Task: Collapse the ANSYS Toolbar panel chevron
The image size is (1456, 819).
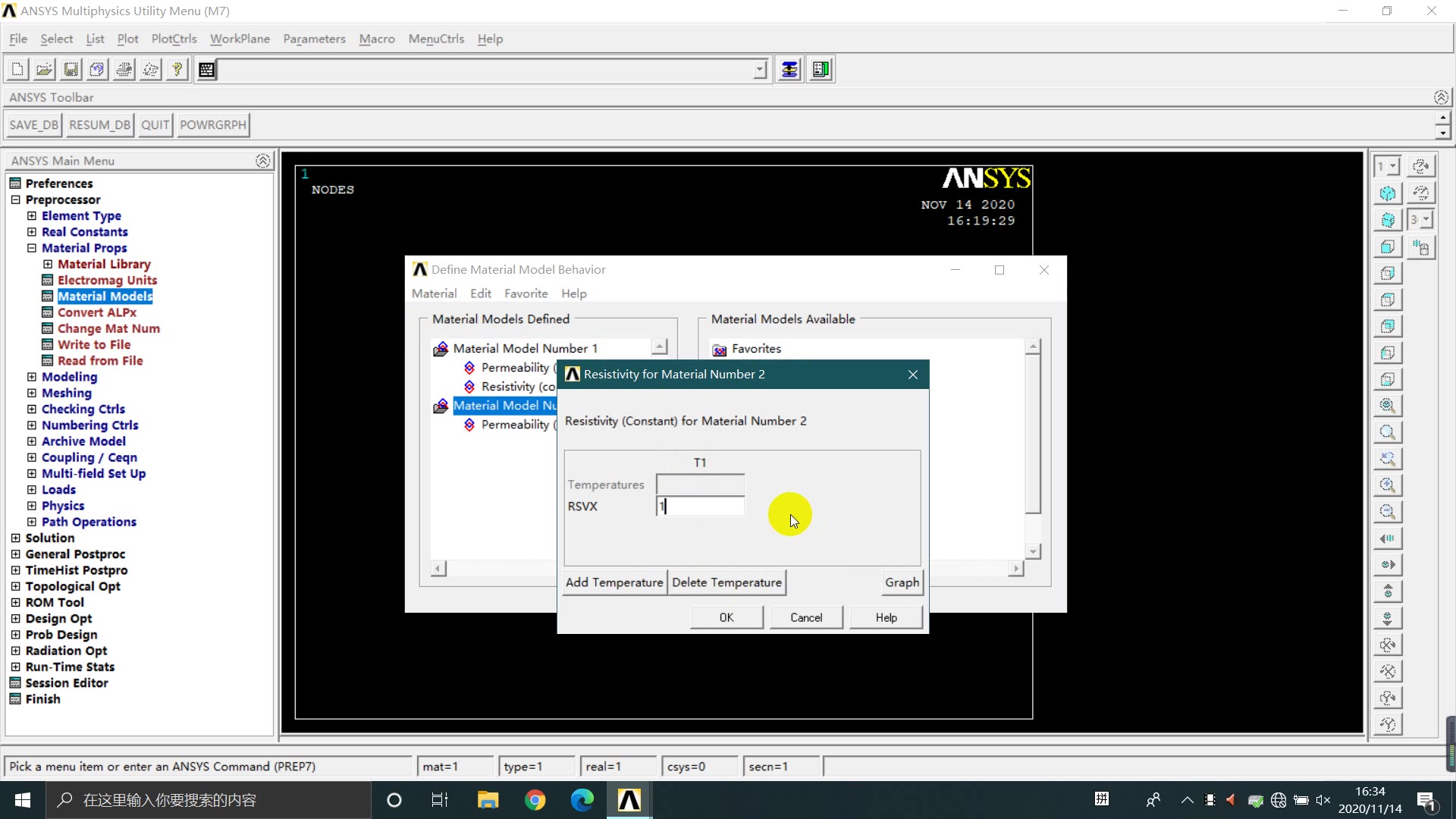Action: click(x=1441, y=97)
